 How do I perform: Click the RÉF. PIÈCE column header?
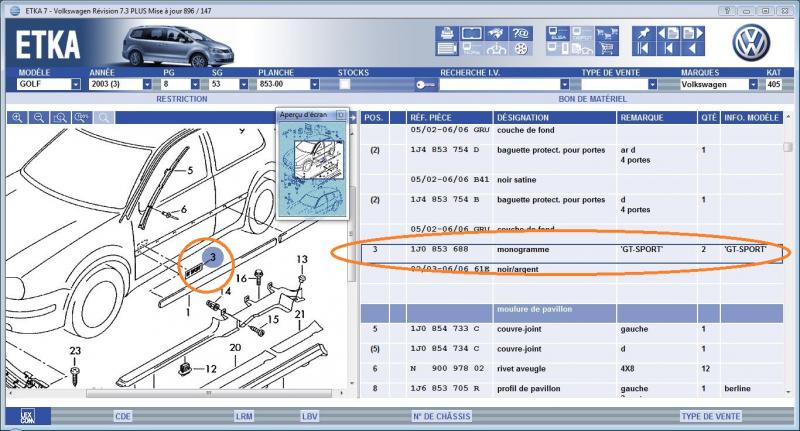coord(449,118)
